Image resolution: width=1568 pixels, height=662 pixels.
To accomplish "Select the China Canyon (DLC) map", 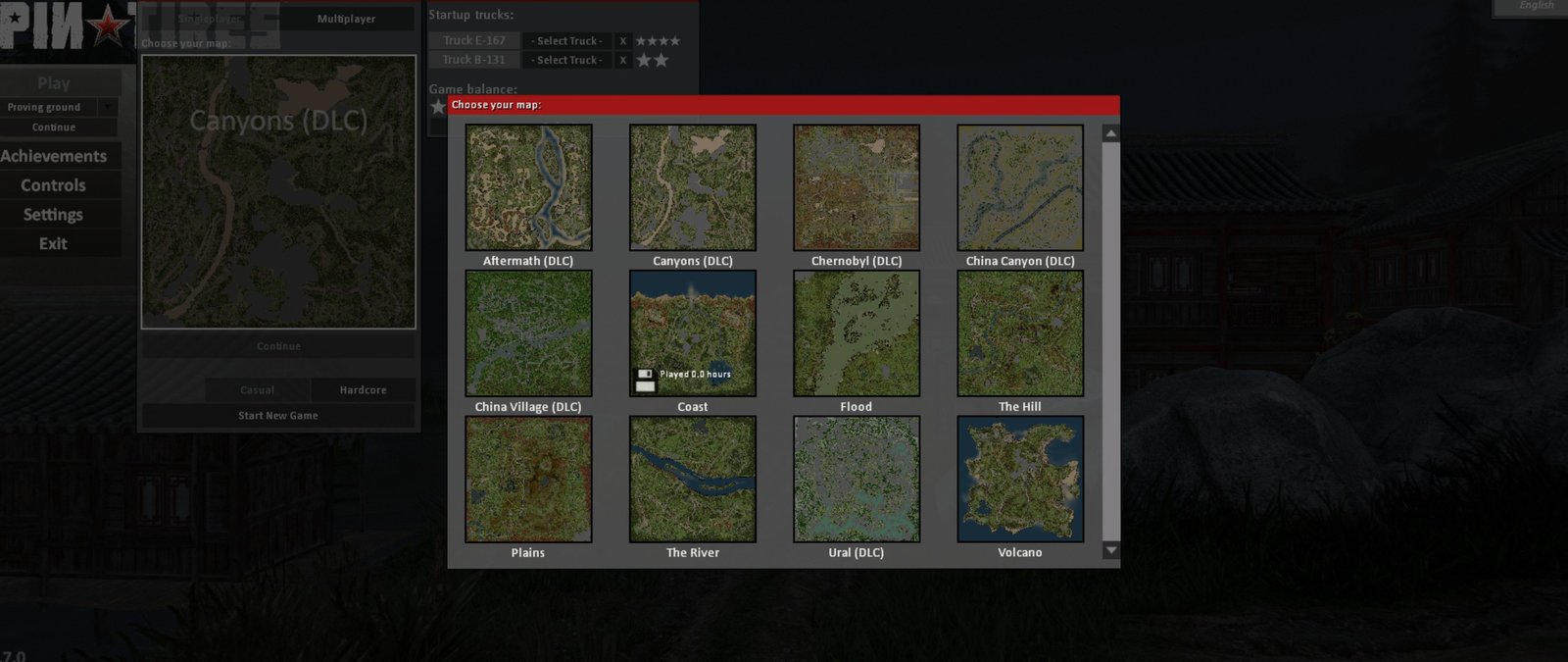I will tap(1020, 187).
